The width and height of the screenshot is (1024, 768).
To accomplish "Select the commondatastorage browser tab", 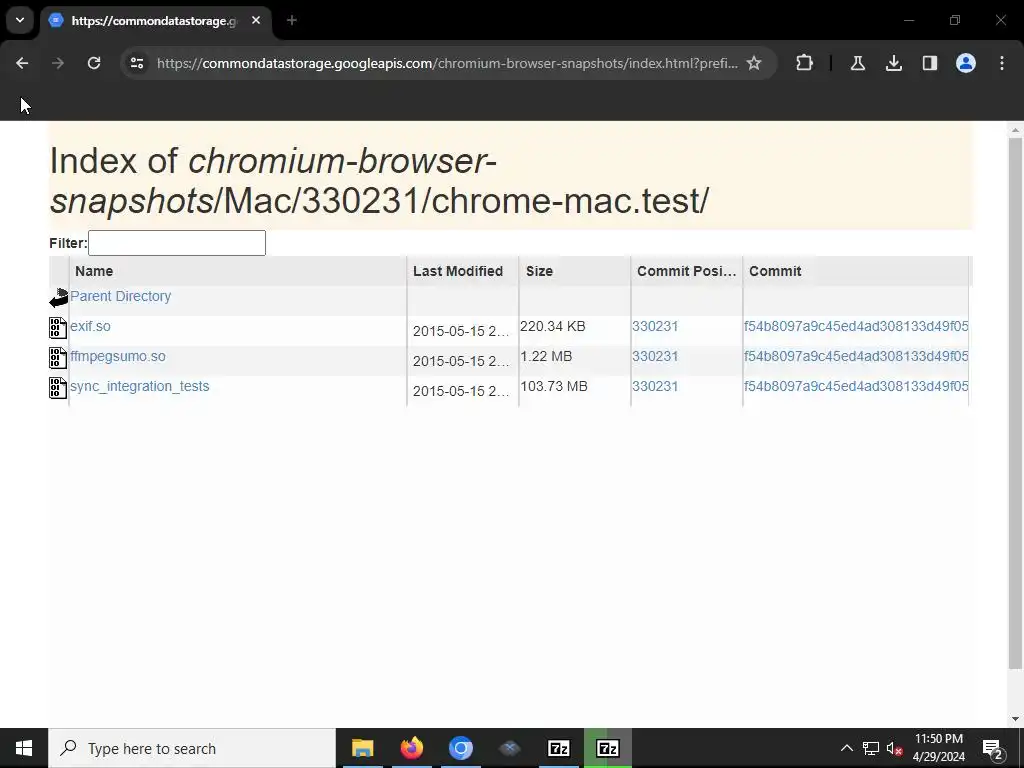I will [x=153, y=21].
